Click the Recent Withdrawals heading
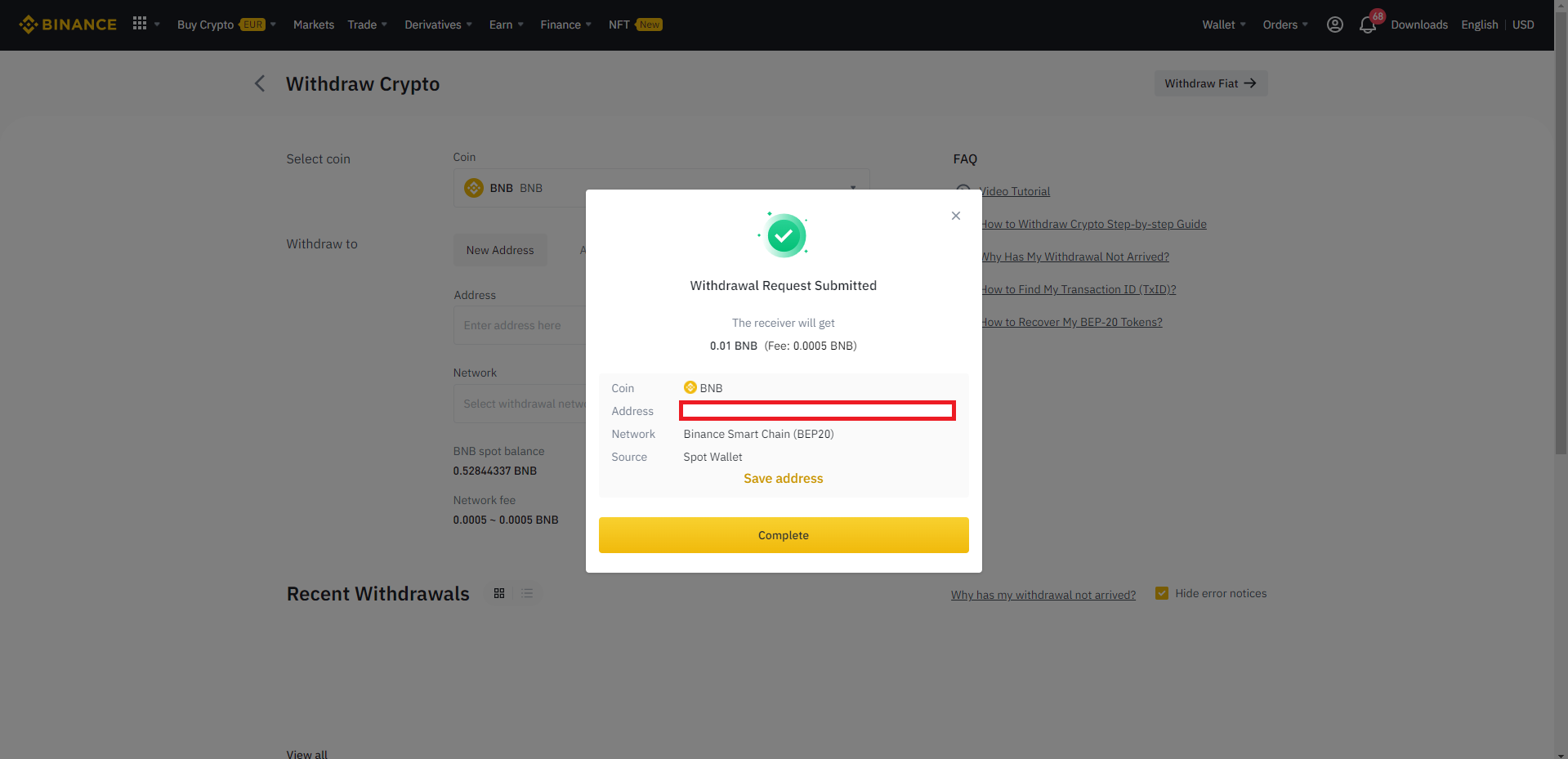Screen dimensions: 1568x759 click(377, 594)
